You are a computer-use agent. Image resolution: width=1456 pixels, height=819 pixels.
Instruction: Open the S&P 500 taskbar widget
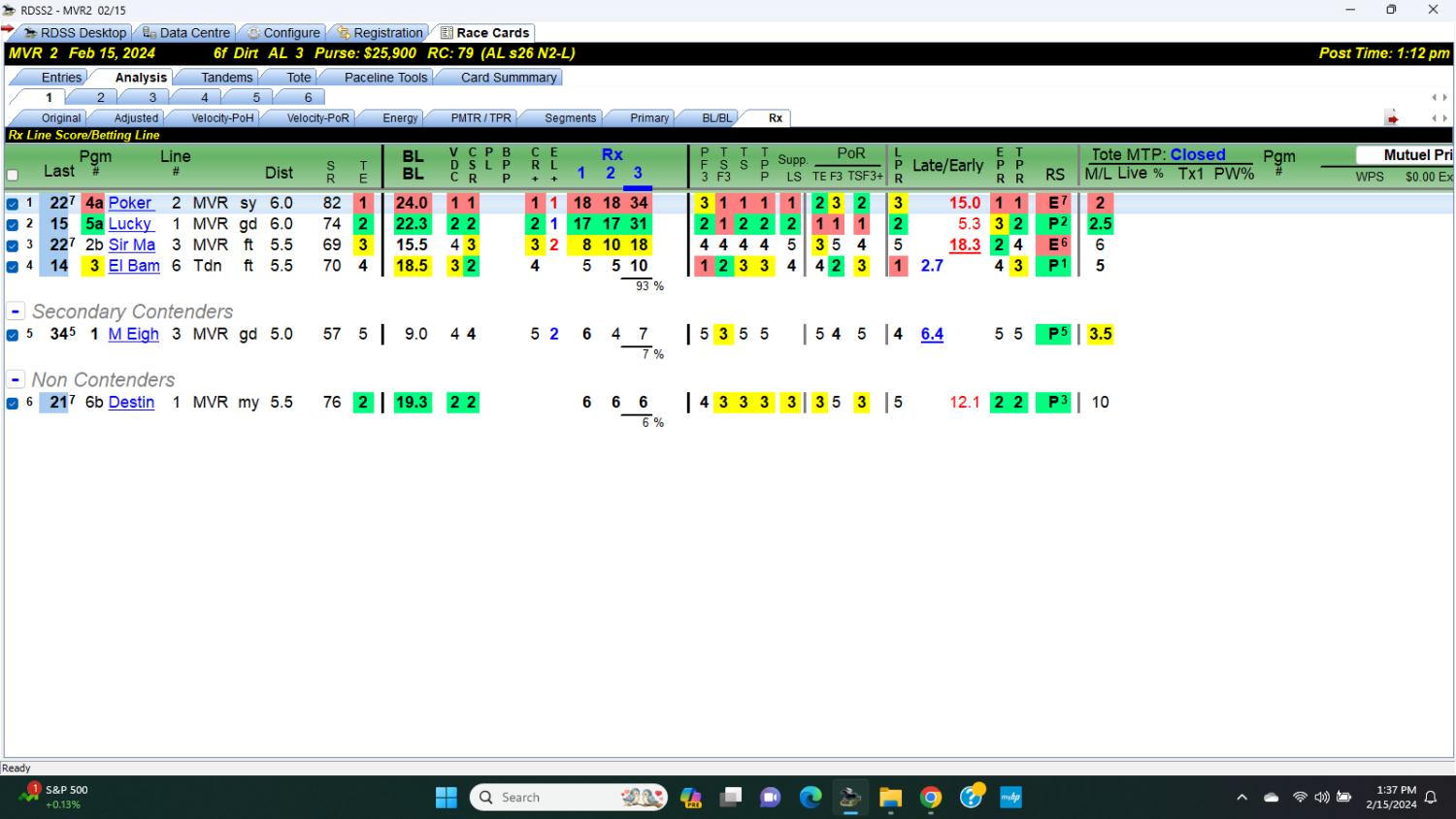[53, 797]
